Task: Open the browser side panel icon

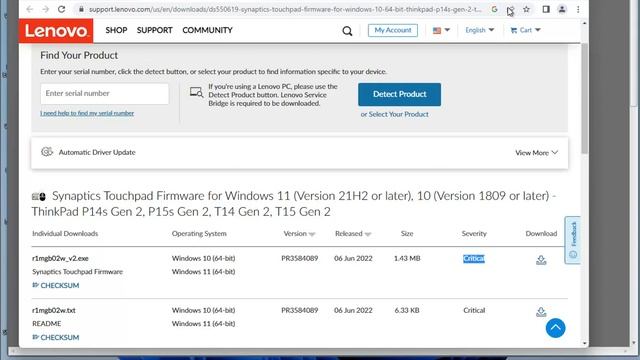Action: tap(546, 9)
